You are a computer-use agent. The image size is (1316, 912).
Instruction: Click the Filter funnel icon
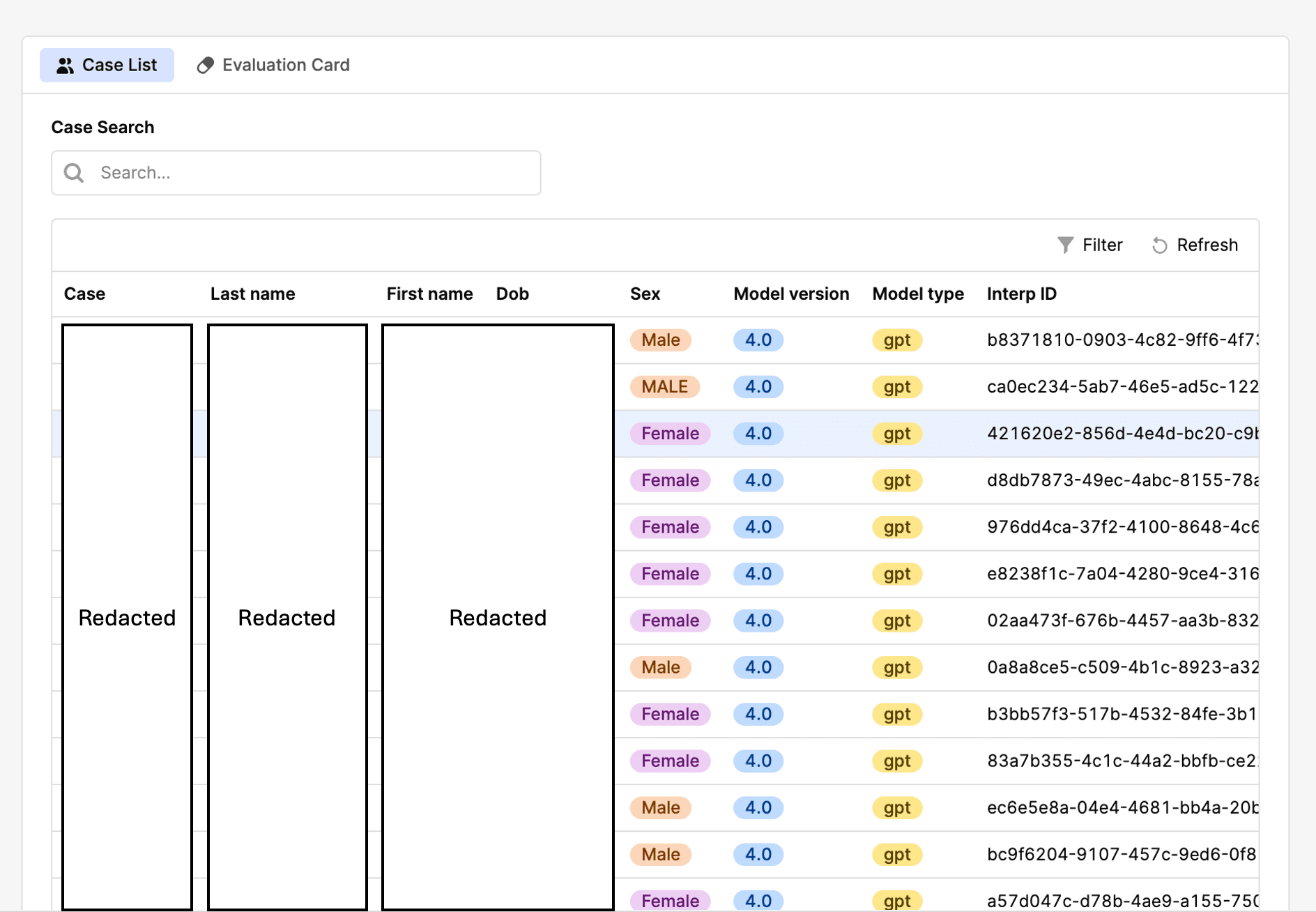point(1065,245)
